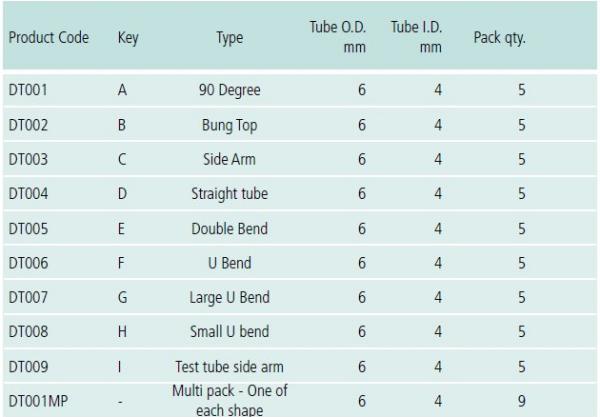Select product code DT006
This screenshot has width=600, height=417.
28,263
